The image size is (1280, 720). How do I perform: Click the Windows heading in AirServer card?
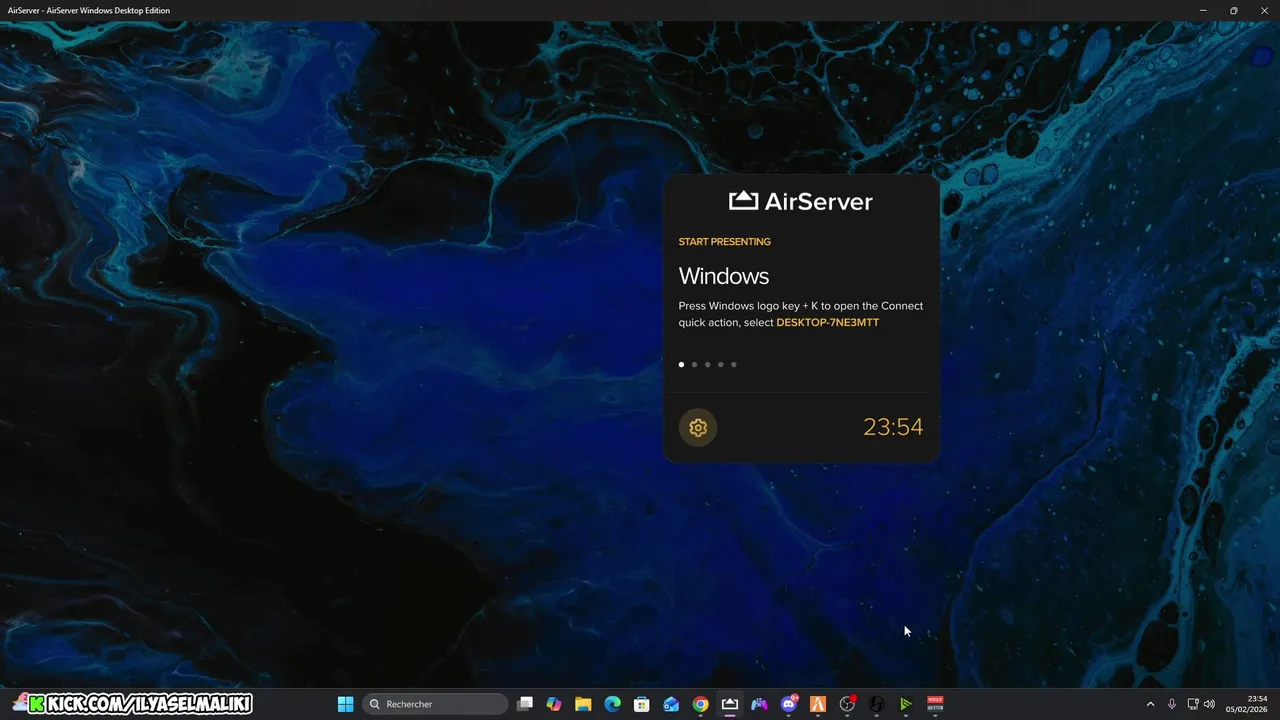724,276
